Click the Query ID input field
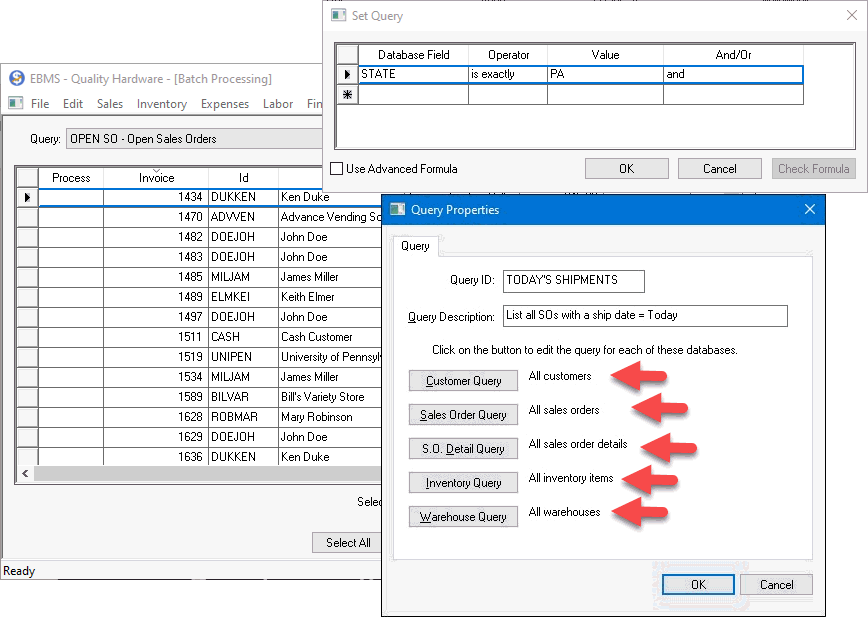The image size is (868, 617). click(573, 281)
